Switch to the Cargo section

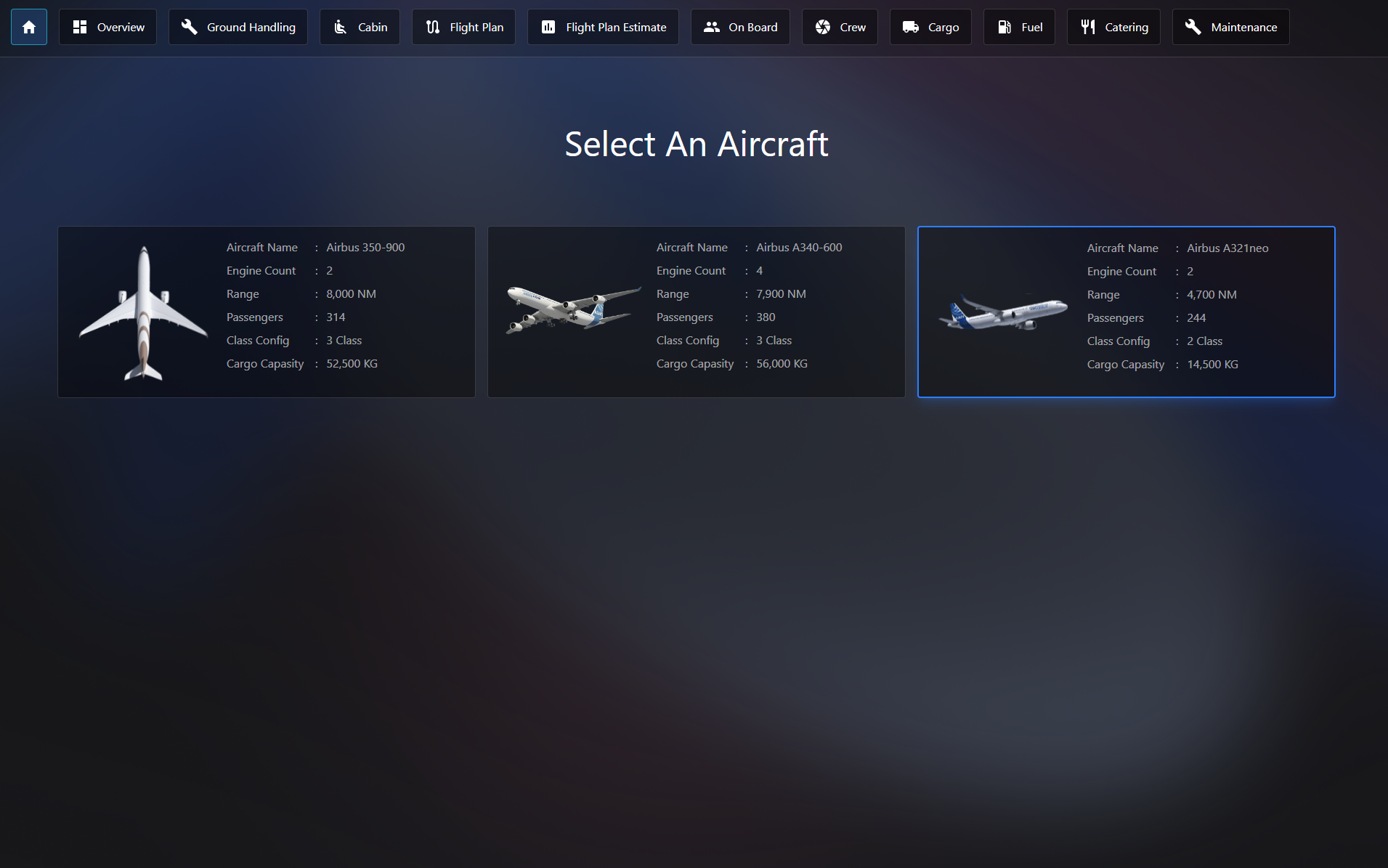(x=930, y=27)
